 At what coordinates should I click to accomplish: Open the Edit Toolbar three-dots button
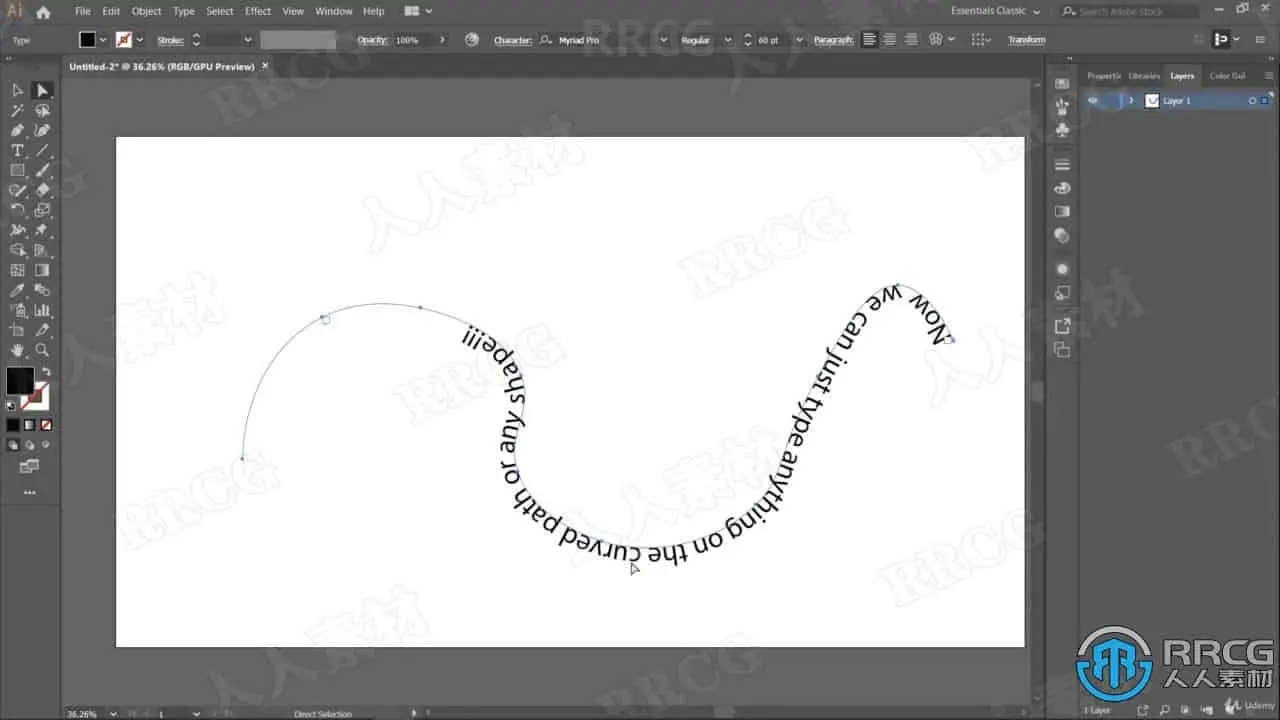click(x=29, y=492)
